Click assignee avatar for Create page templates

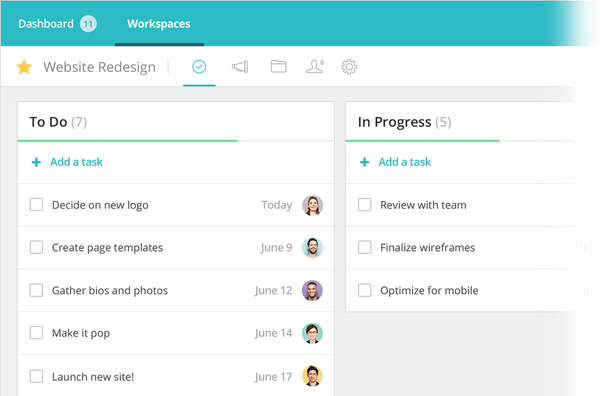tap(312, 248)
